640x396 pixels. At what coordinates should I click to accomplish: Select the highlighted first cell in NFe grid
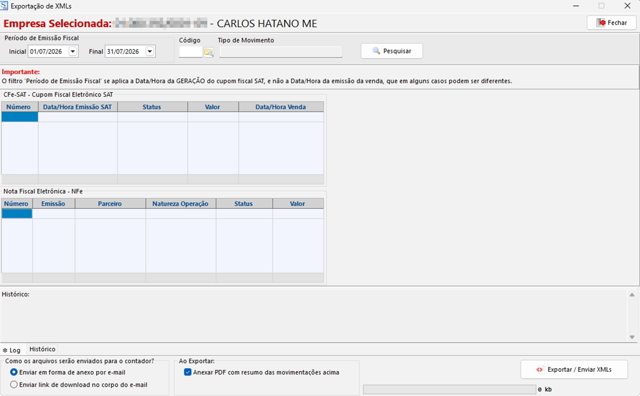click(x=17, y=214)
